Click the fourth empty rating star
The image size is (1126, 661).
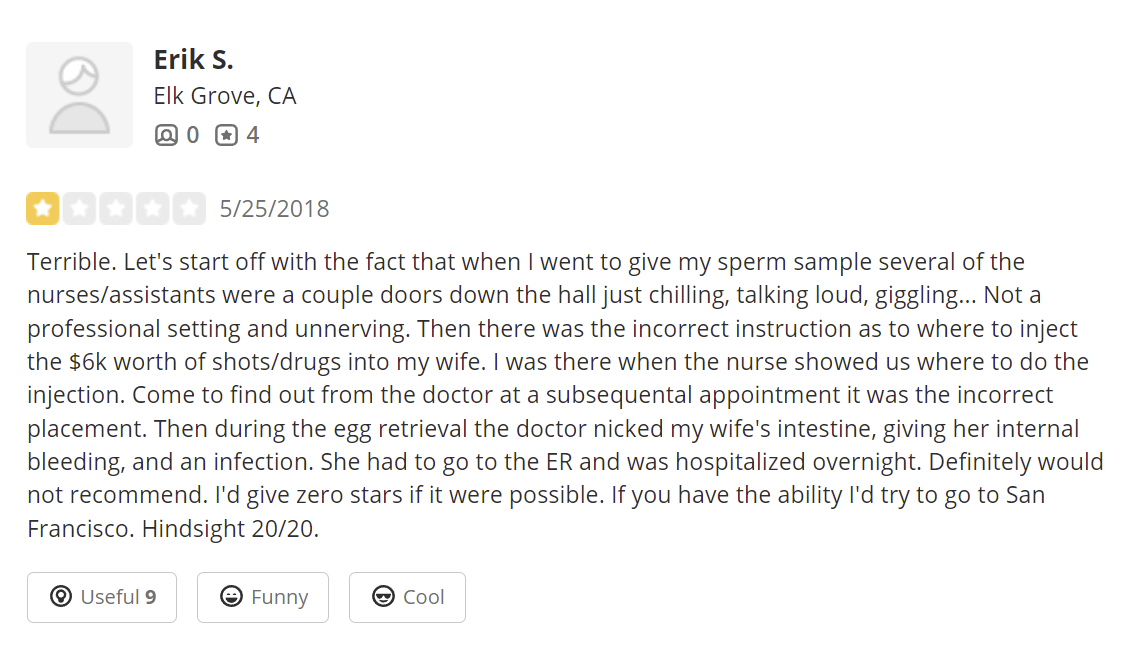click(152, 209)
